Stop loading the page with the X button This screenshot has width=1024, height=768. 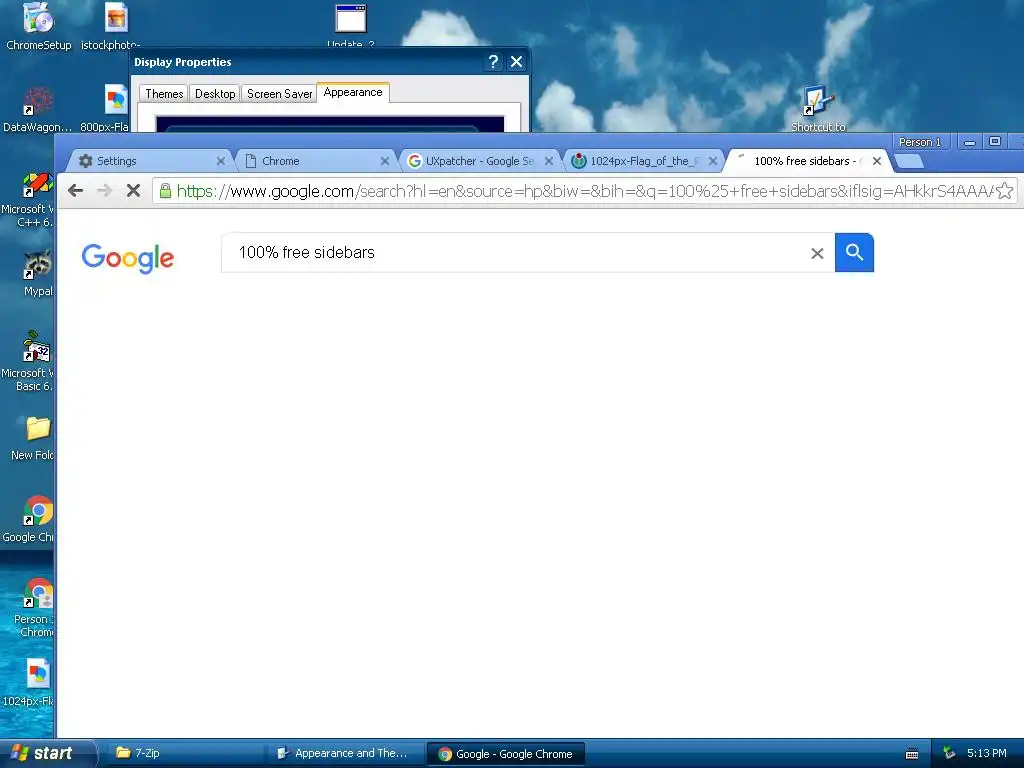(x=133, y=191)
